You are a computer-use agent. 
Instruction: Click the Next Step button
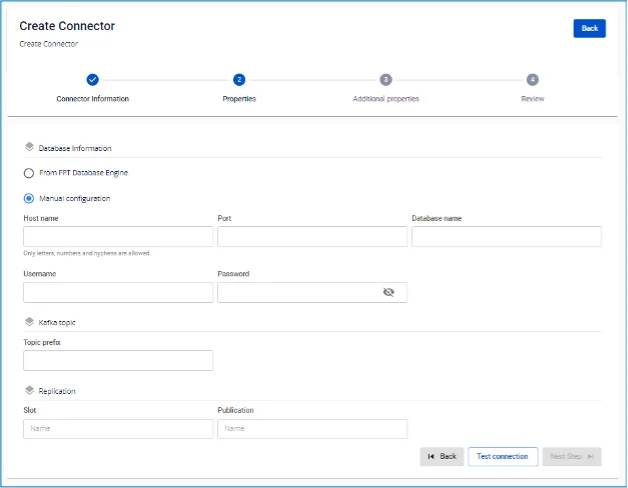[x=572, y=456]
